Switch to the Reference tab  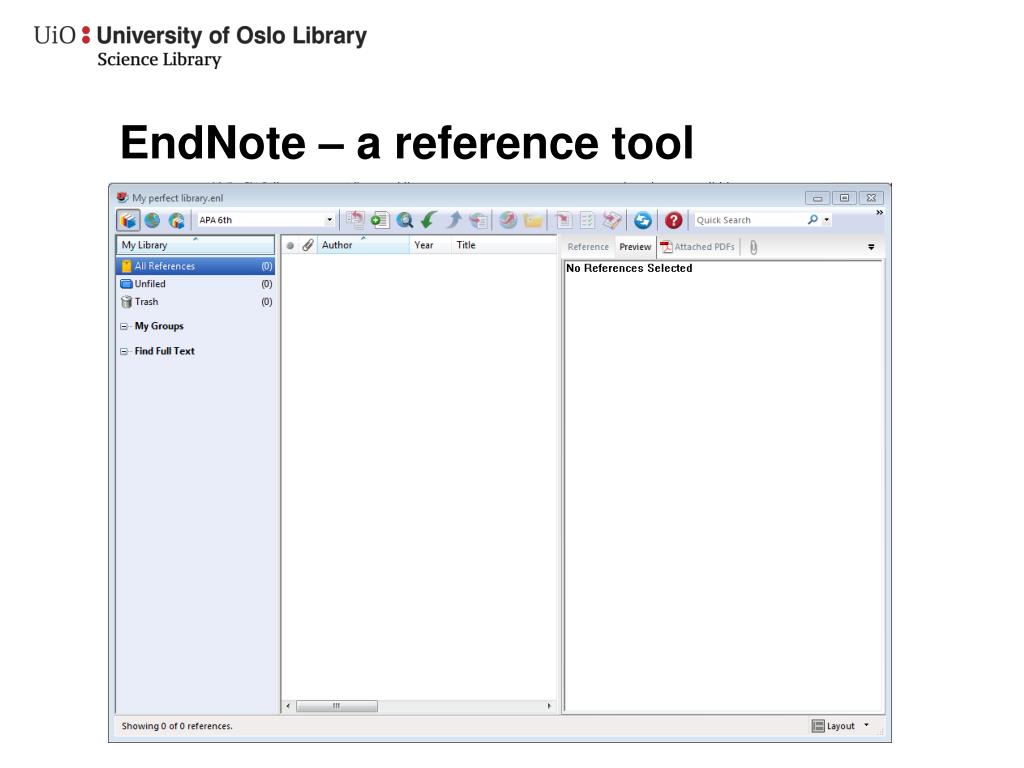pos(588,247)
